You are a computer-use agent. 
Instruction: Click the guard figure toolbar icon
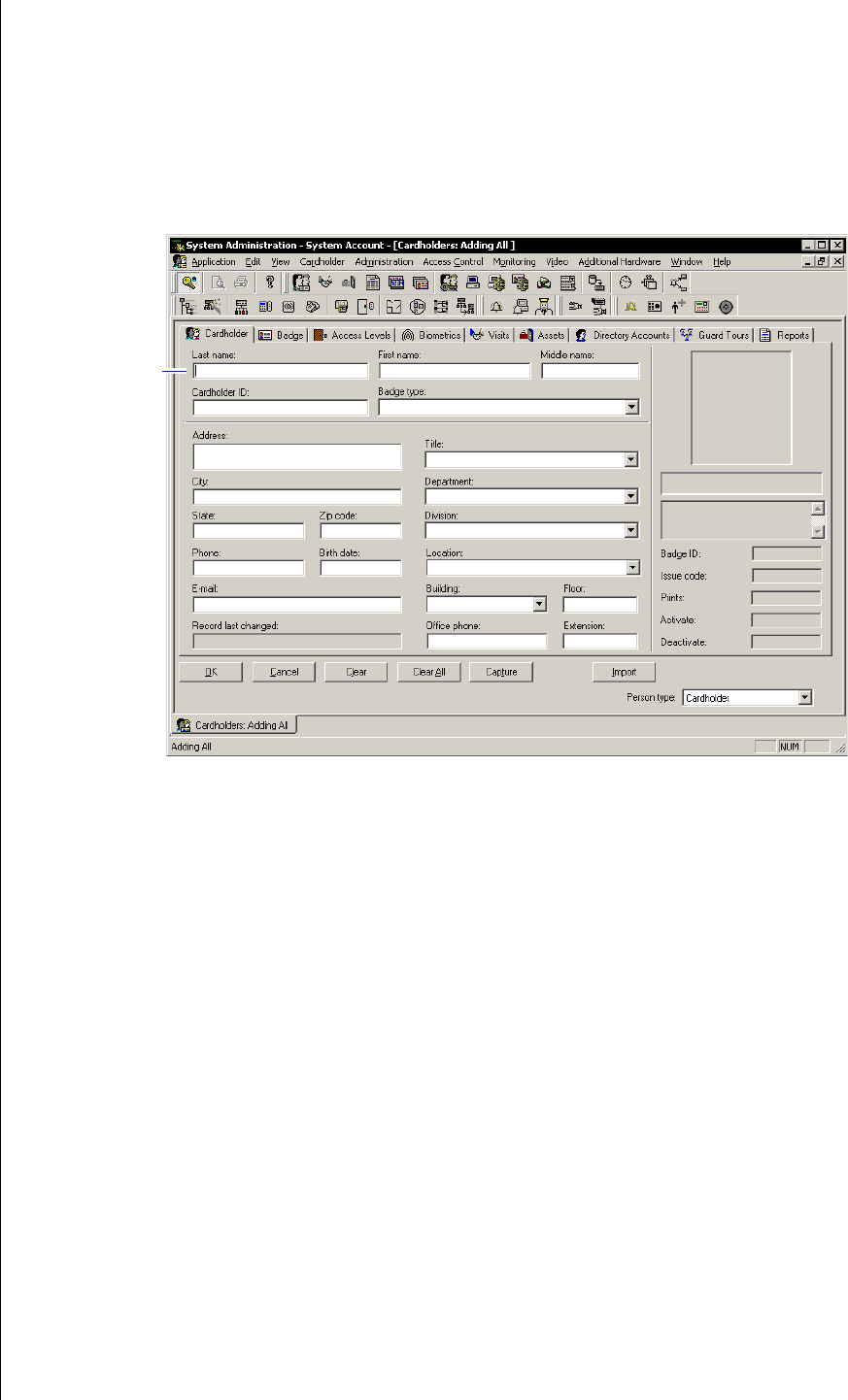pyautogui.click(x=545, y=307)
